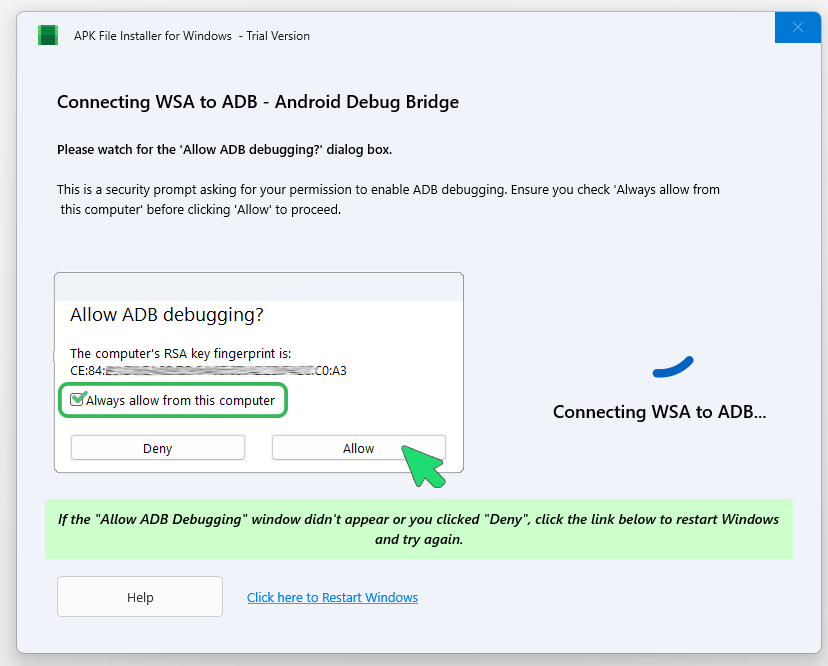Follow the 'Click here to Restart Windows' link
The image size is (828, 666).
coord(332,598)
